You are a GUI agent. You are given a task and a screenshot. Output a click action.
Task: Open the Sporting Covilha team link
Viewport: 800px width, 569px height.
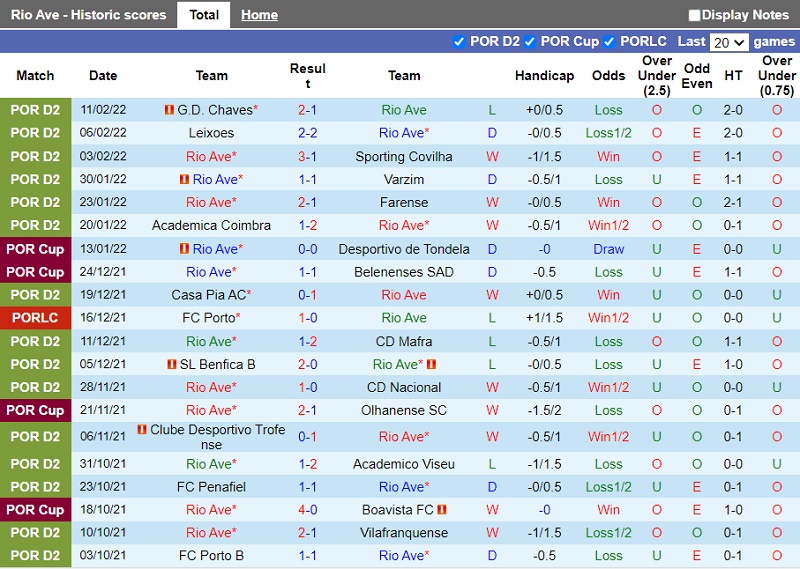(x=404, y=156)
